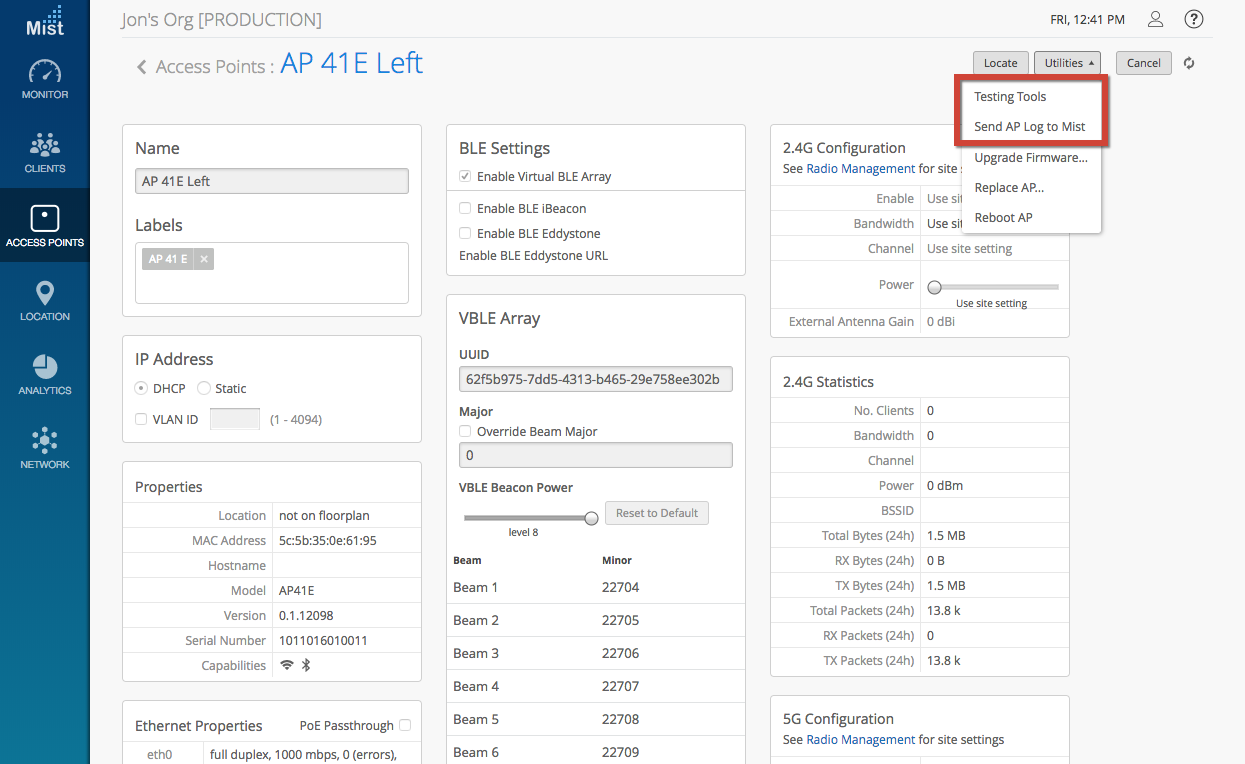1245x764 pixels.
Task: Go to the Clients section
Action: pyautogui.click(x=45, y=153)
